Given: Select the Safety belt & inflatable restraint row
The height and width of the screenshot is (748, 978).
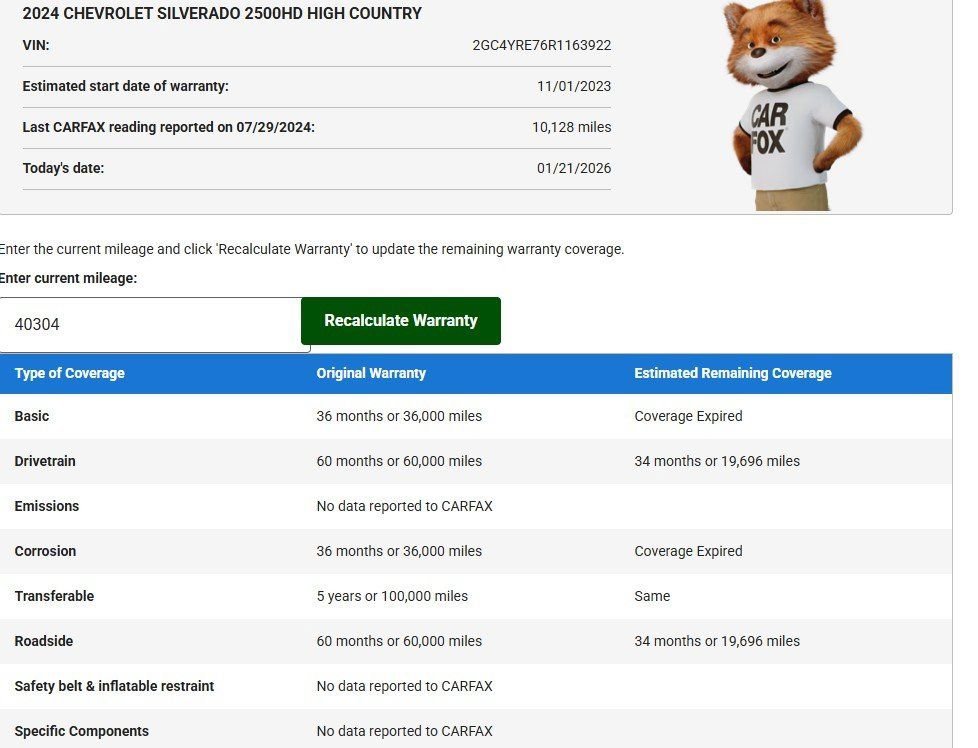Looking at the screenshot, I should pyautogui.click(x=114, y=686).
